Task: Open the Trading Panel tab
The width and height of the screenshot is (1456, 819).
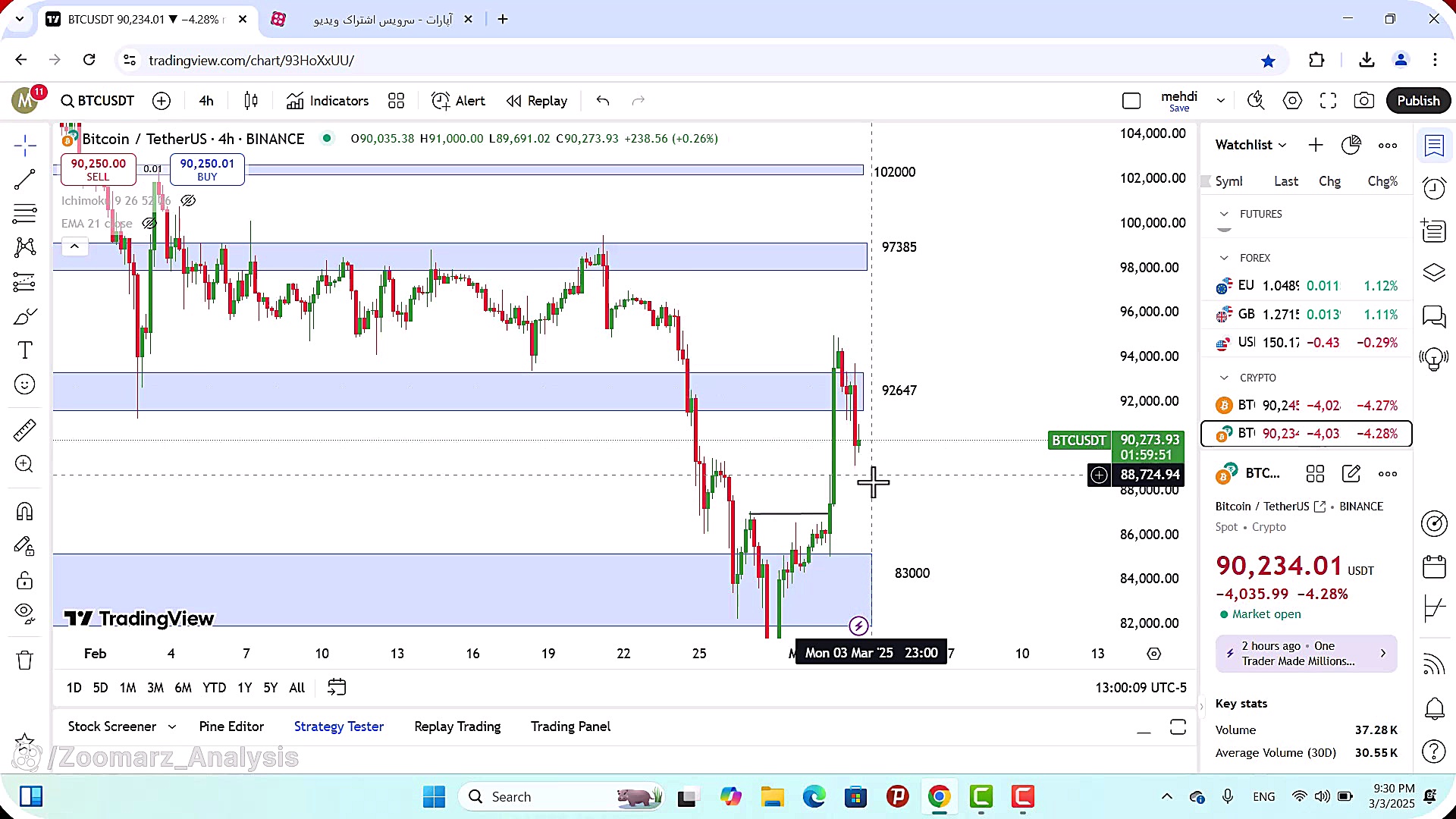Action: point(570,726)
